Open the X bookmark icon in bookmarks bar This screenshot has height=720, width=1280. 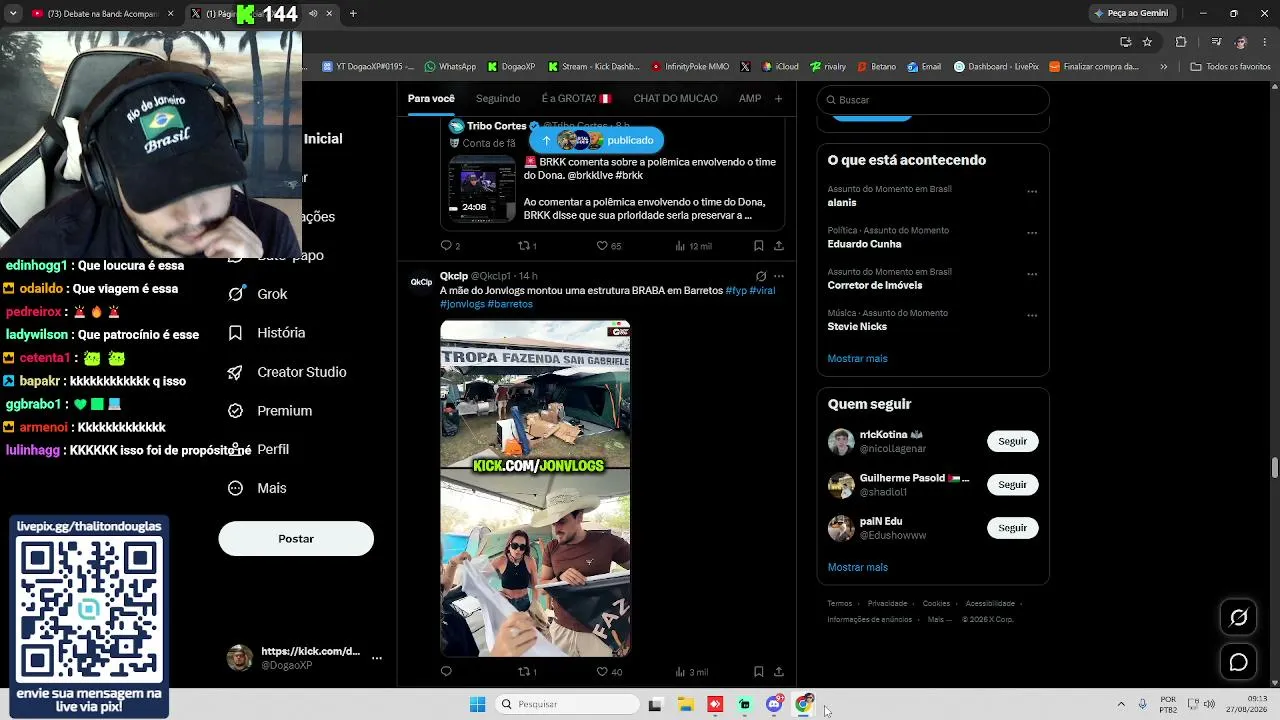coord(745,67)
